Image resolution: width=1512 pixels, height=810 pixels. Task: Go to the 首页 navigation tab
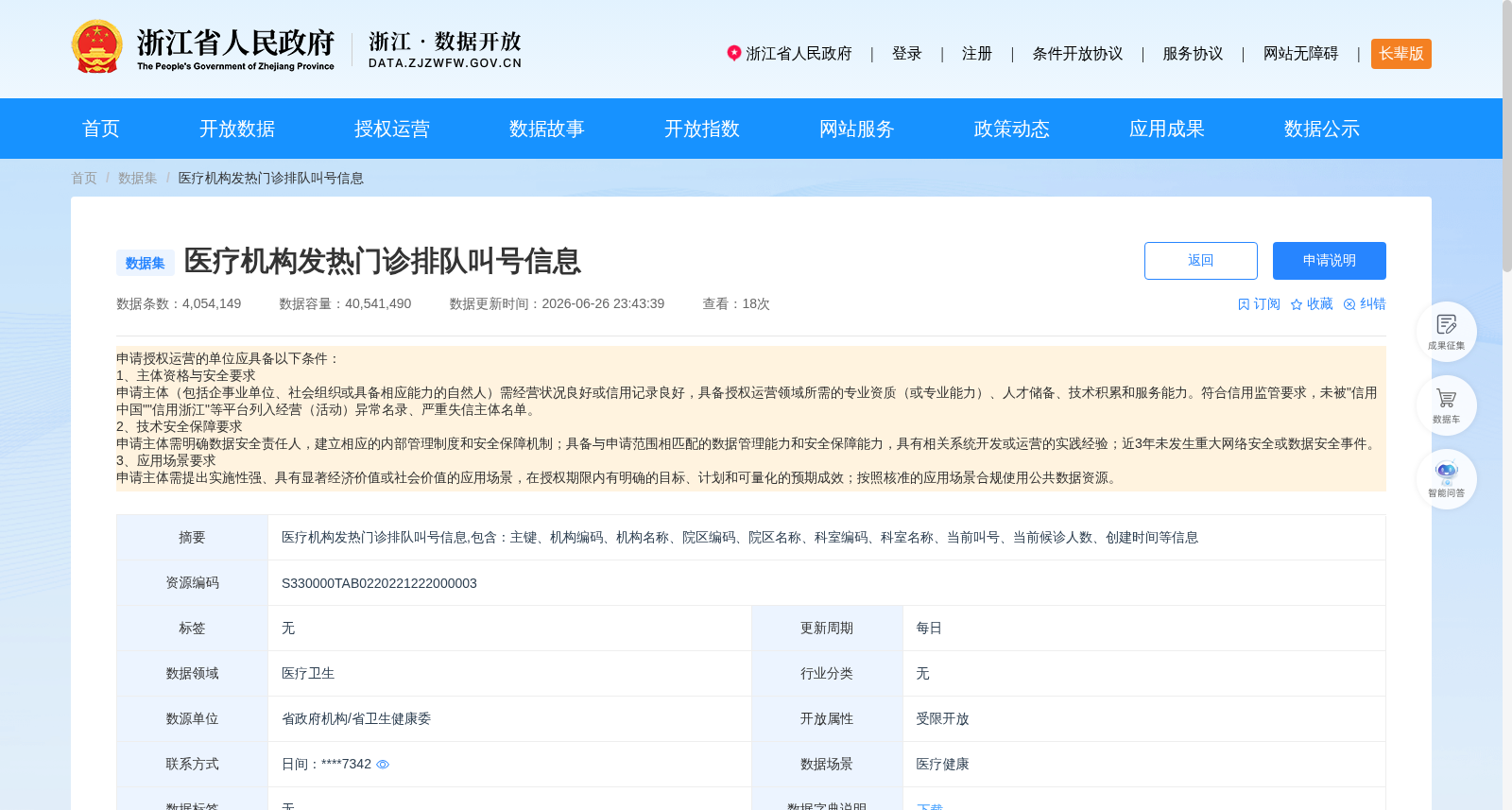coord(101,129)
